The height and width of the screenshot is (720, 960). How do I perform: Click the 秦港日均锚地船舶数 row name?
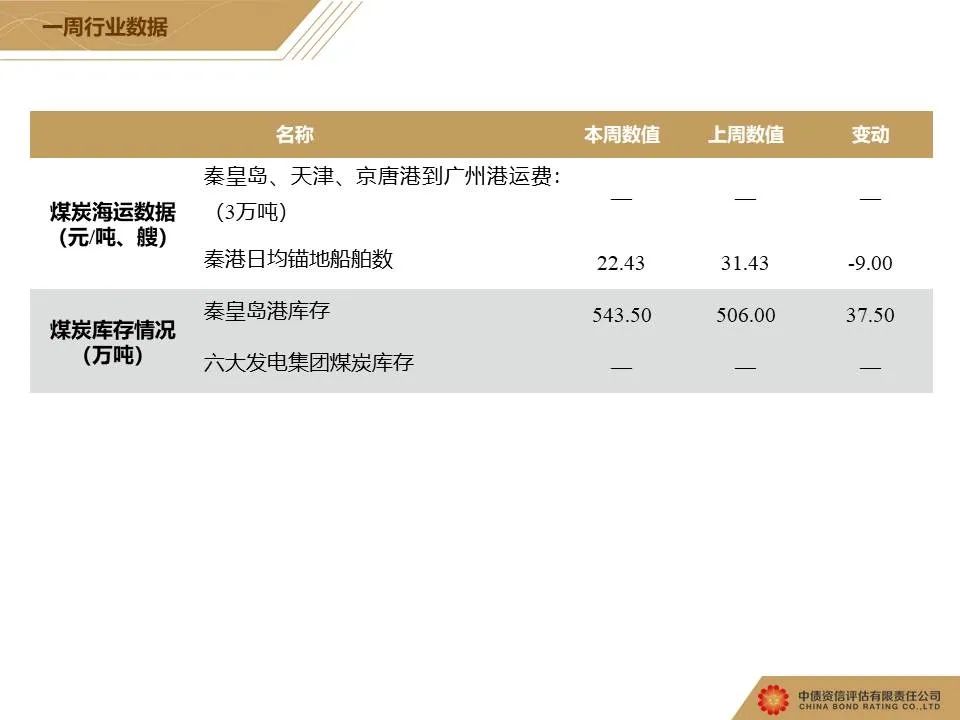(x=298, y=259)
